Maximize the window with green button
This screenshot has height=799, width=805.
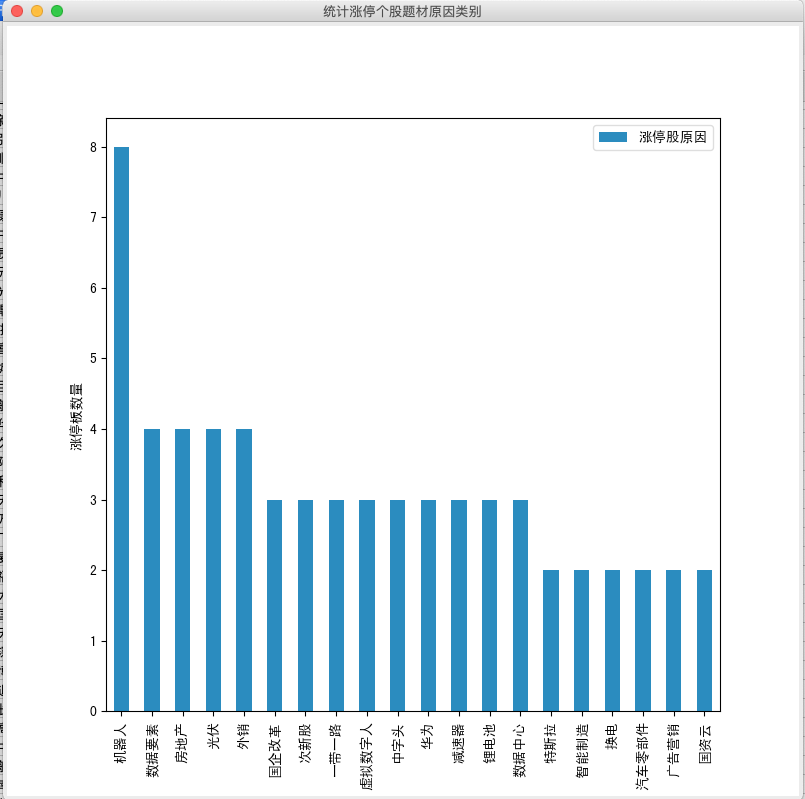(x=57, y=11)
